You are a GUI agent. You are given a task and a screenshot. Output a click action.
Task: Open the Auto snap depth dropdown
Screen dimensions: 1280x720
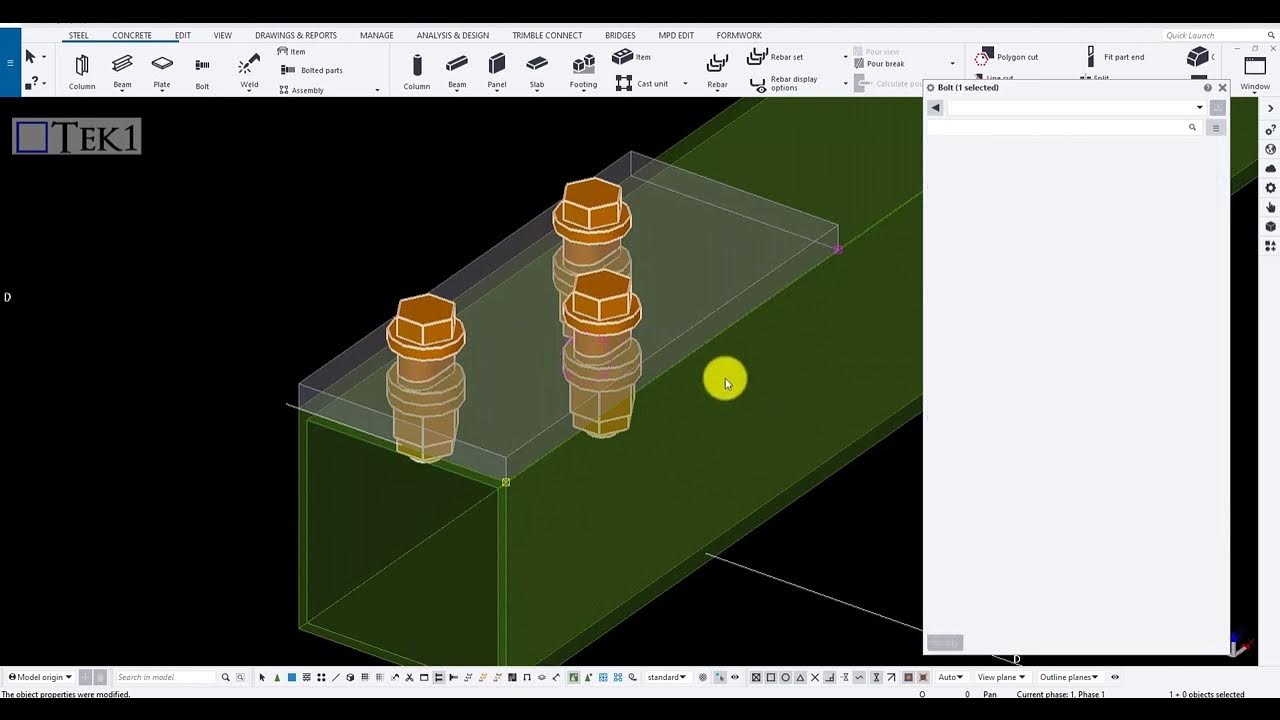950,677
